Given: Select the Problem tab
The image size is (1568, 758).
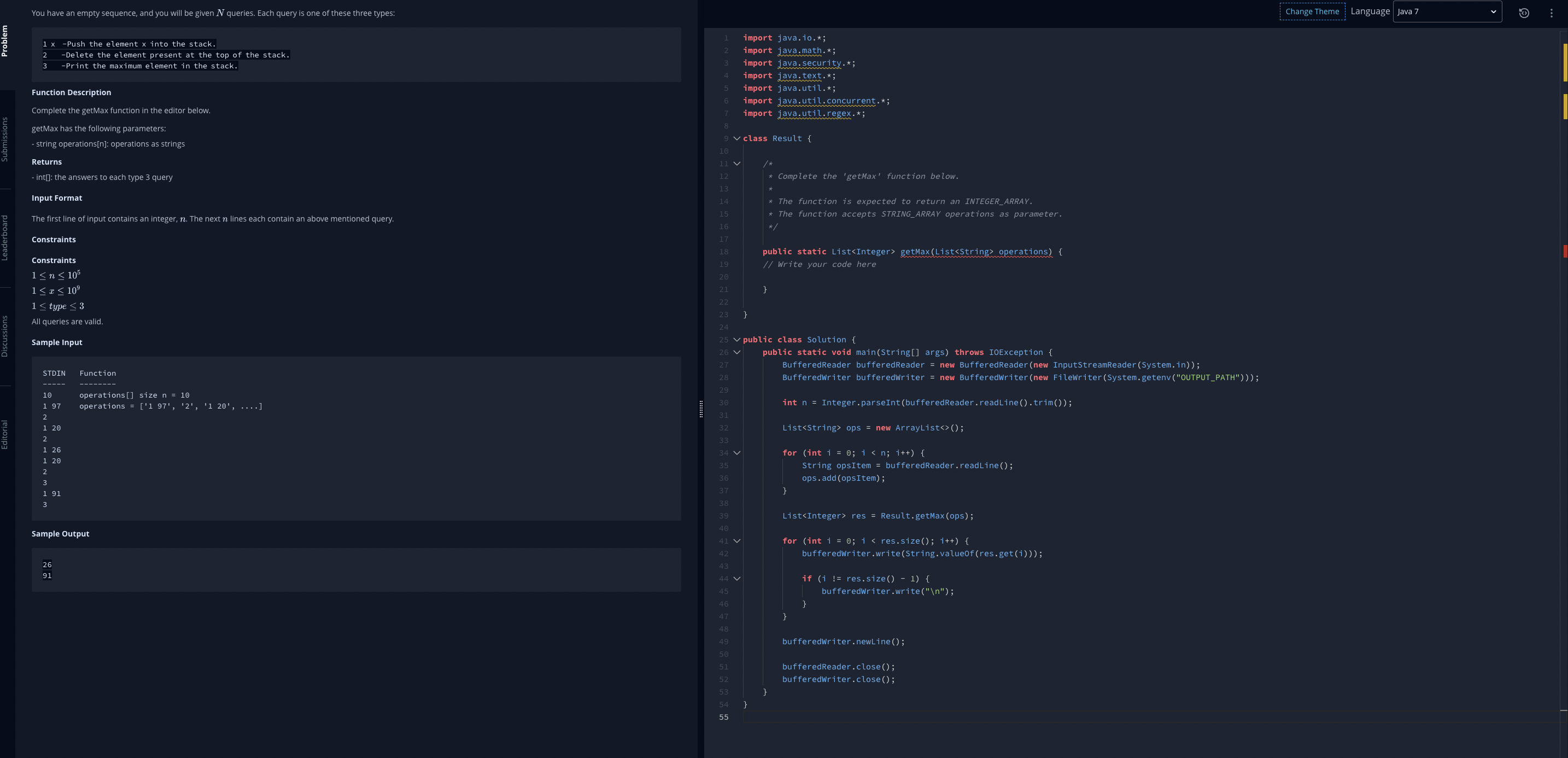Looking at the screenshot, I should point(5,41).
